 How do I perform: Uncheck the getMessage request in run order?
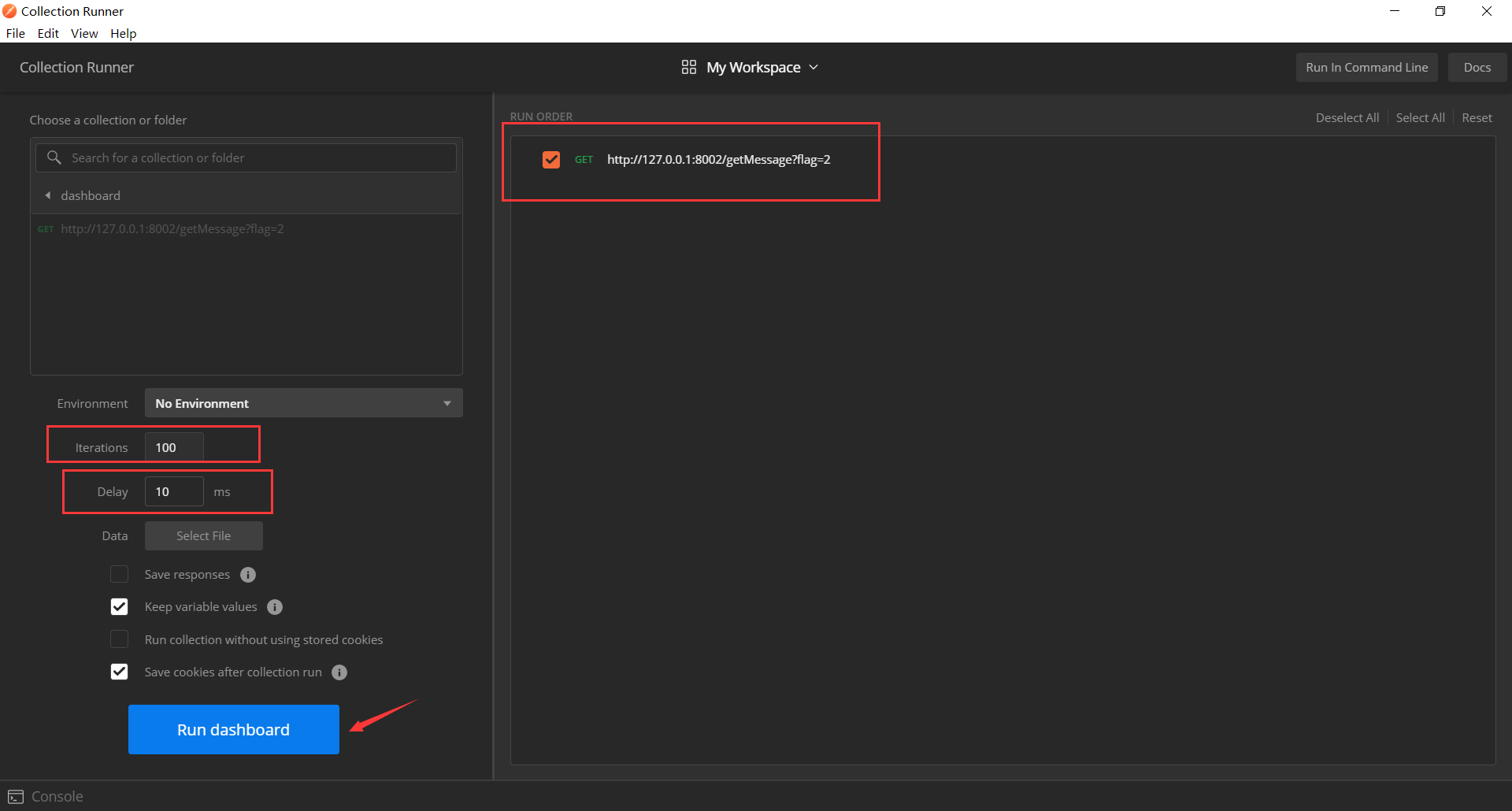551,159
